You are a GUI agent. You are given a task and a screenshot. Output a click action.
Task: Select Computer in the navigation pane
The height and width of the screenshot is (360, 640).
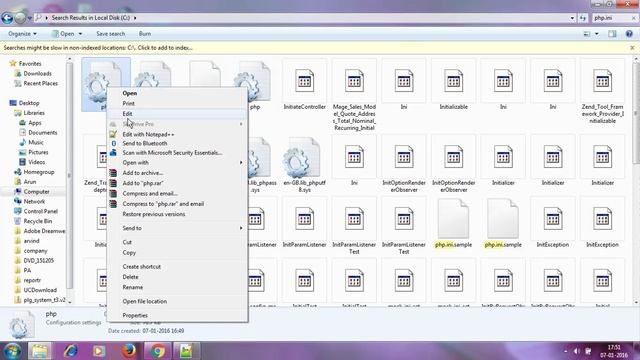(x=32, y=191)
